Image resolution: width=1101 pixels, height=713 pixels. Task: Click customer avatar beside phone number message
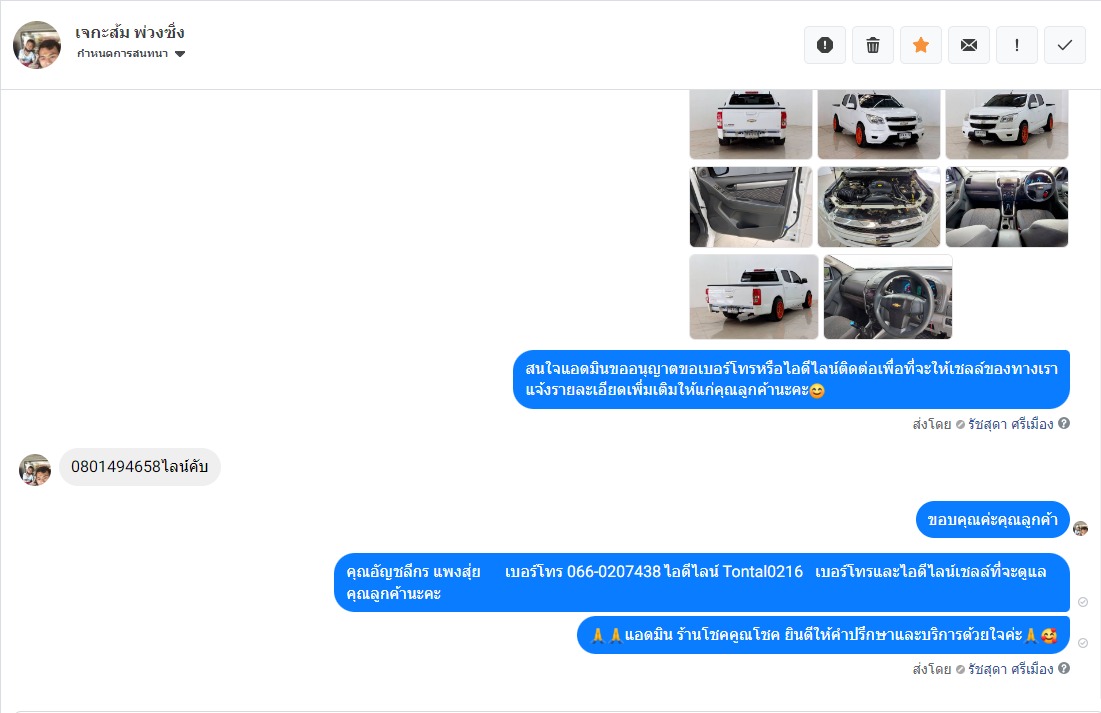(x=35, y=470)
